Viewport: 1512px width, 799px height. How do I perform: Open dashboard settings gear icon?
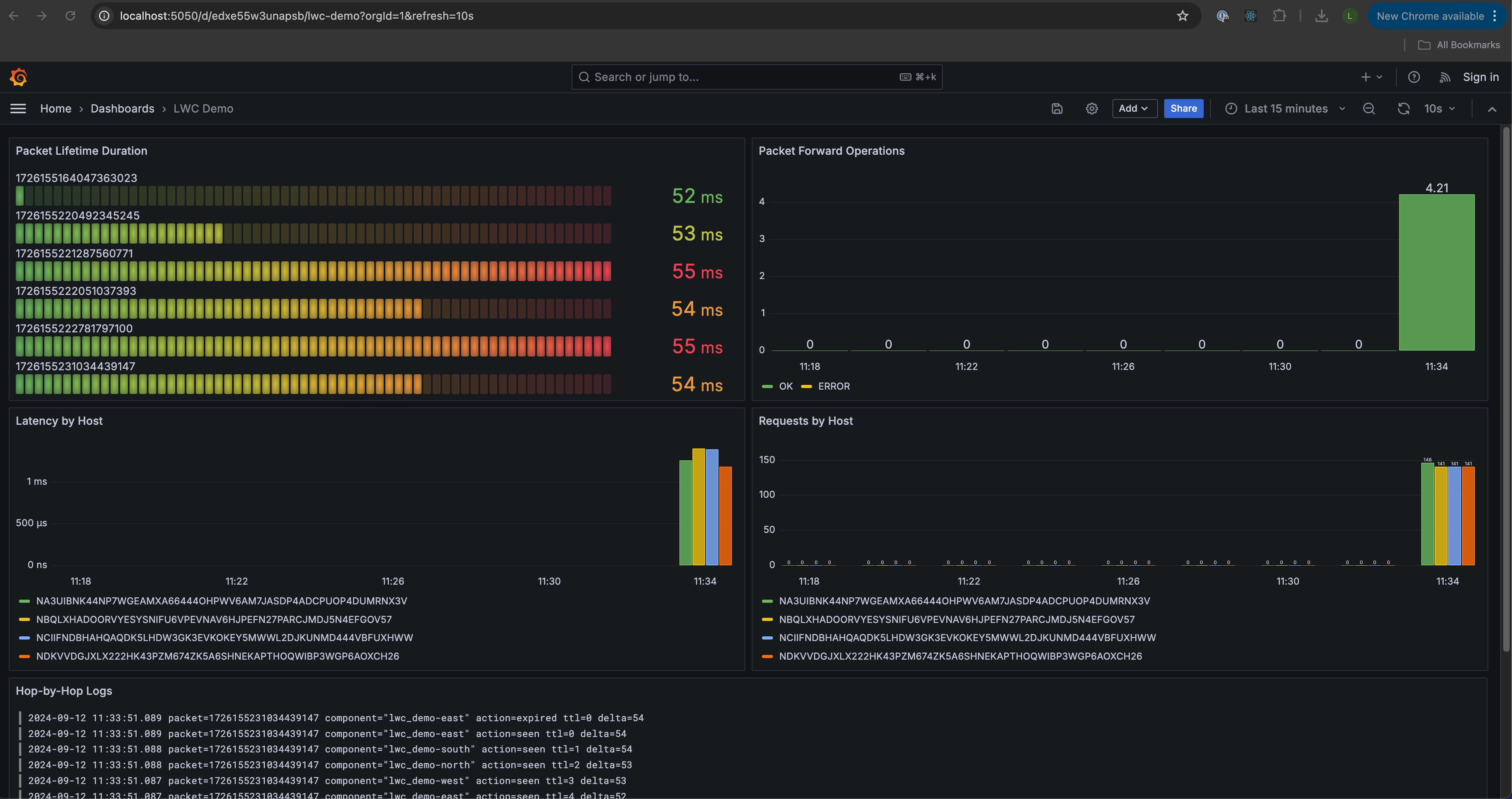pos(1092,109)
